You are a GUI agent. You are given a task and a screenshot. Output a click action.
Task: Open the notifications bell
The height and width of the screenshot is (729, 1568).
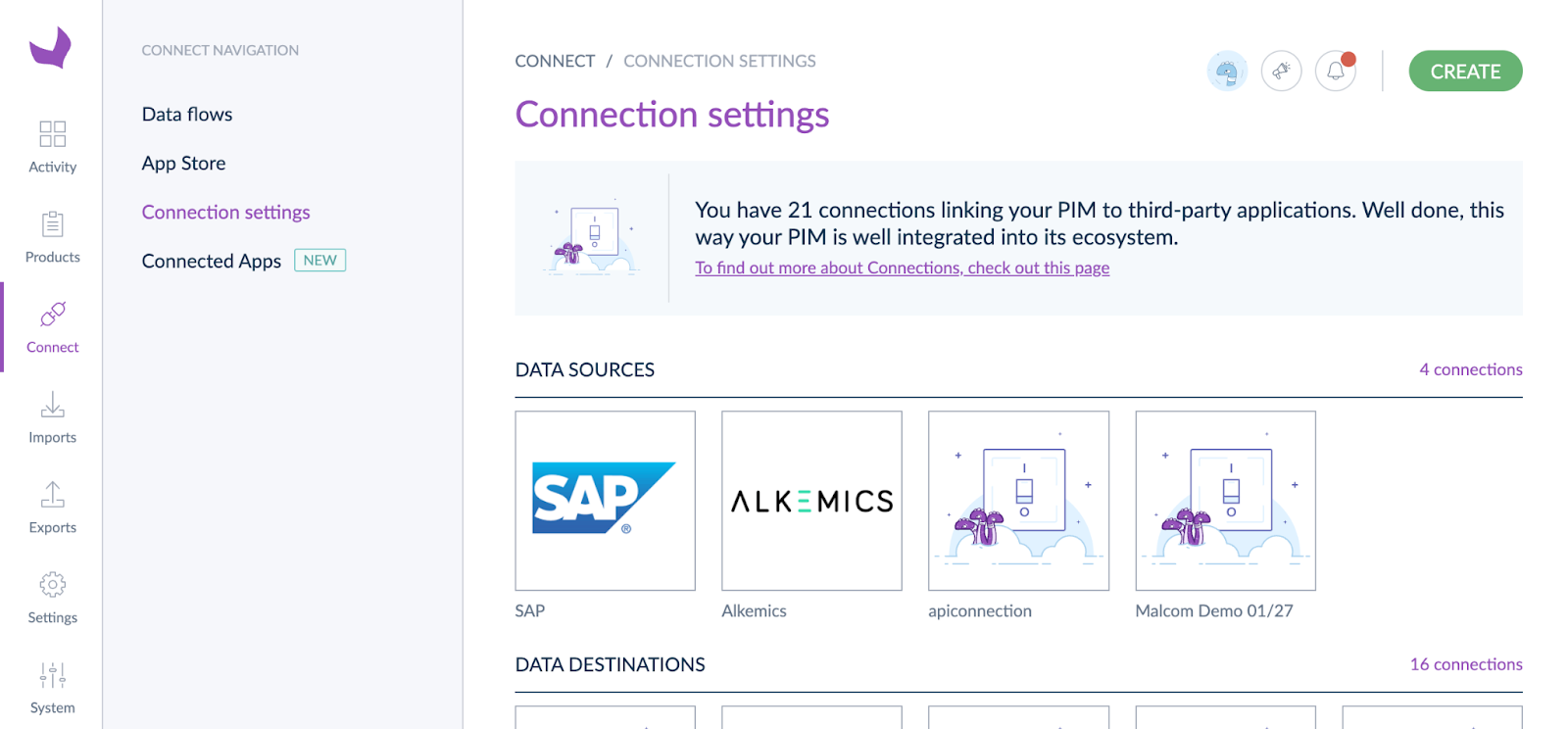pyautogui.click(x=1336, y=72)
